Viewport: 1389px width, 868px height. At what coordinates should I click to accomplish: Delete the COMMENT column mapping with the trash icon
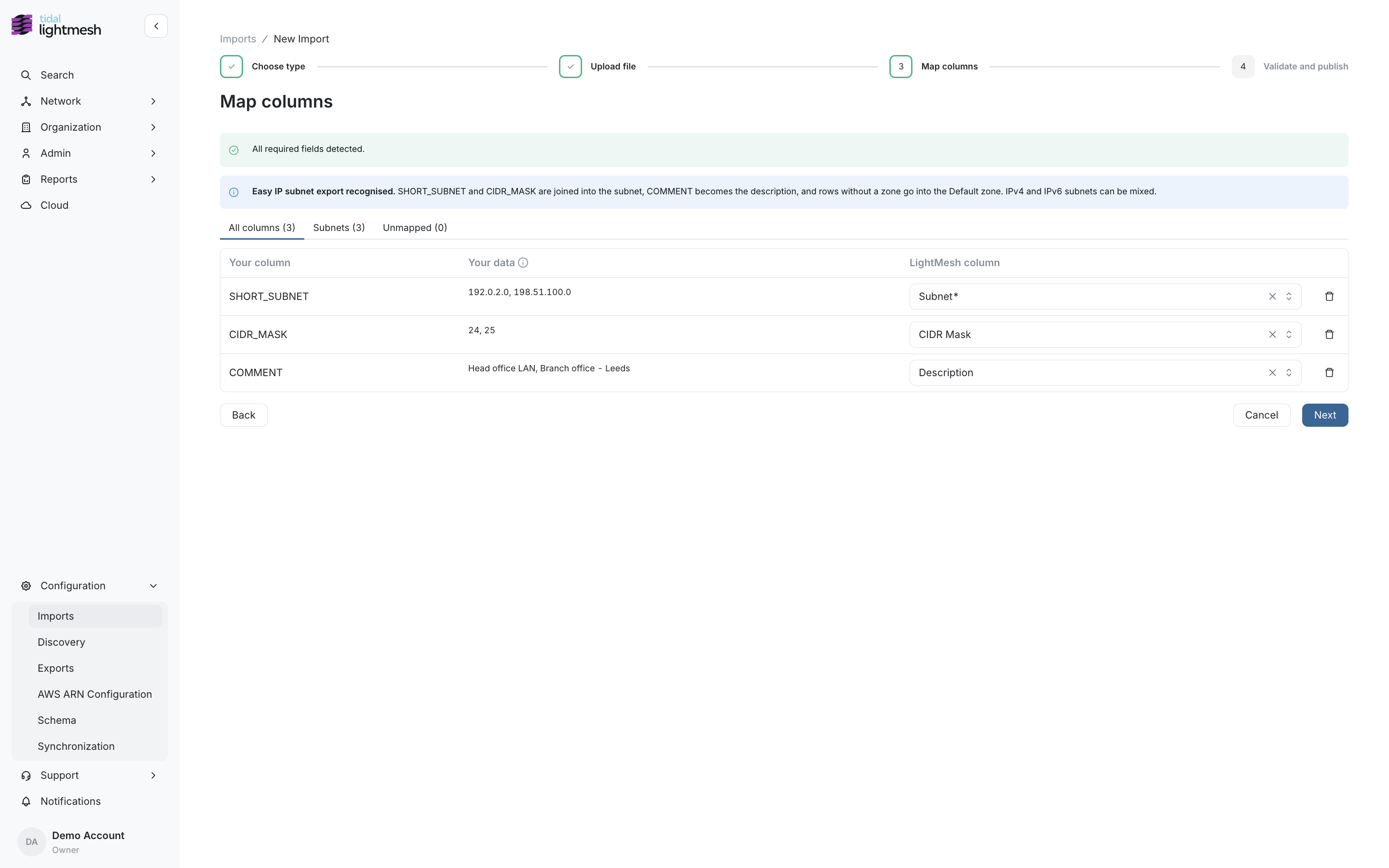pyautogui.click(x=1329, y=373)
